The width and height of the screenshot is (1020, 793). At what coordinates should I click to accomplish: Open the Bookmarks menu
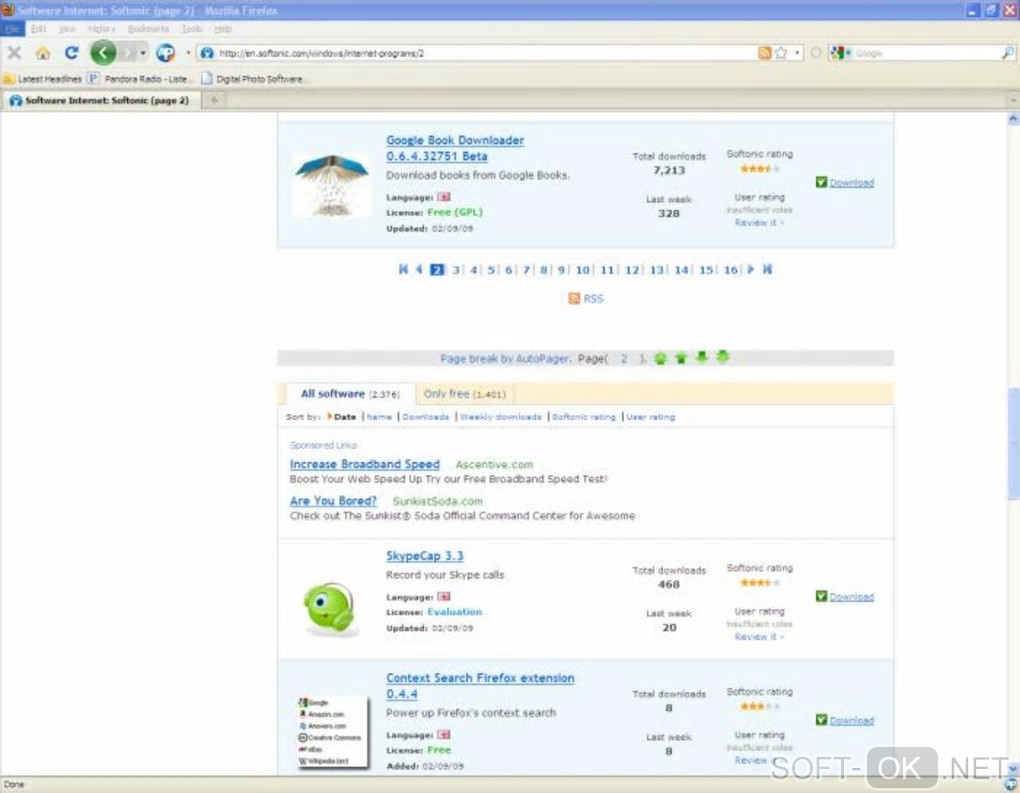coord(148,29)
